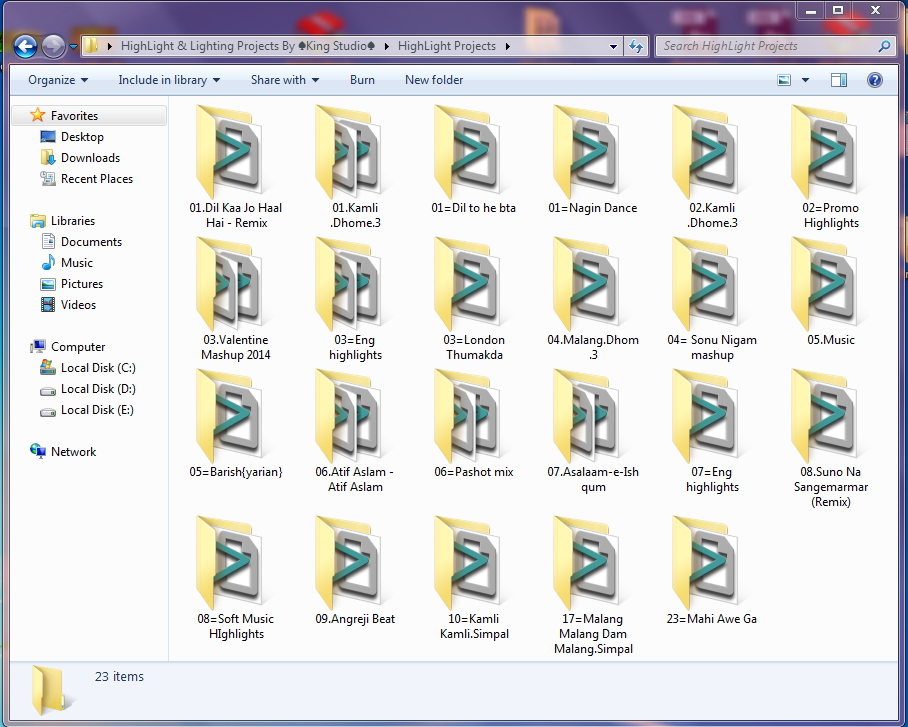The width and height of the screenshot is (908, 727).
Task: Expand breadcrumb arrow after King Studio
Action: coord(386,46)
